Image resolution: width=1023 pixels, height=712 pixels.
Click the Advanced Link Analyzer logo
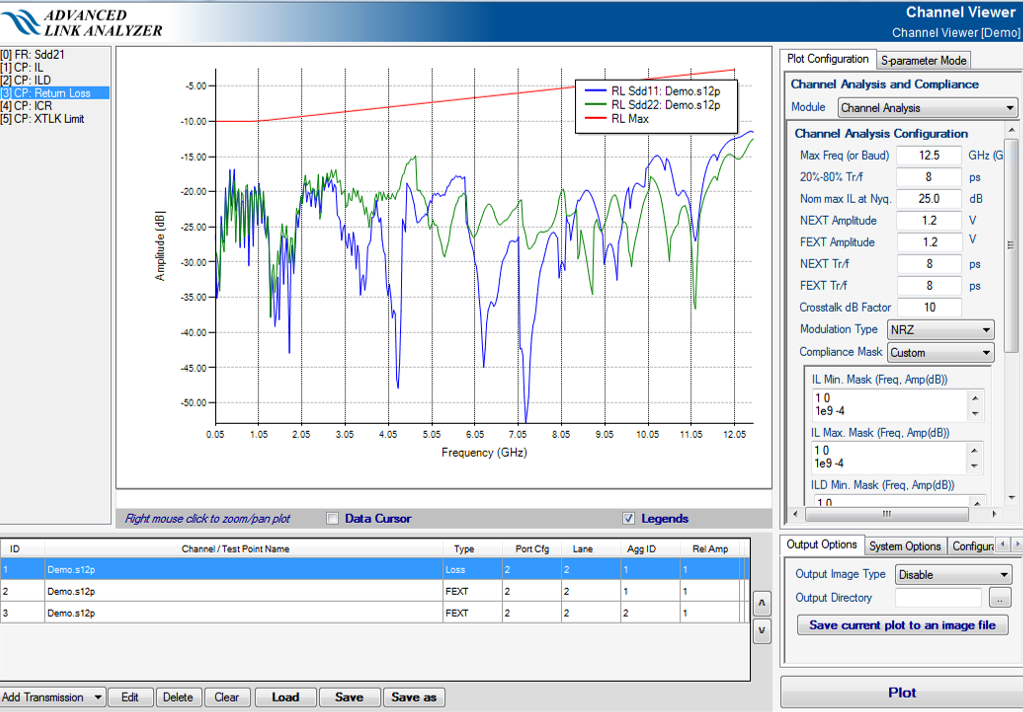click(82, 22)
